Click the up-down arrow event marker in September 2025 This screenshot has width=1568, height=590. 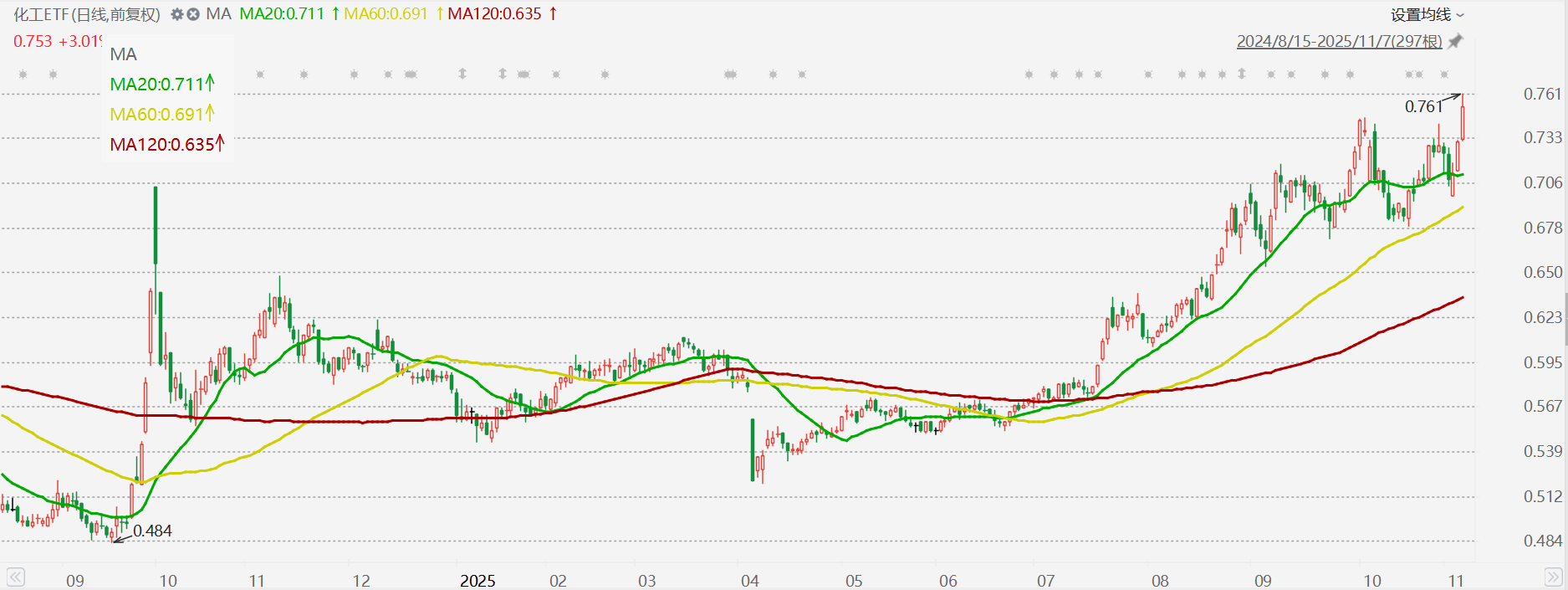1242,74
